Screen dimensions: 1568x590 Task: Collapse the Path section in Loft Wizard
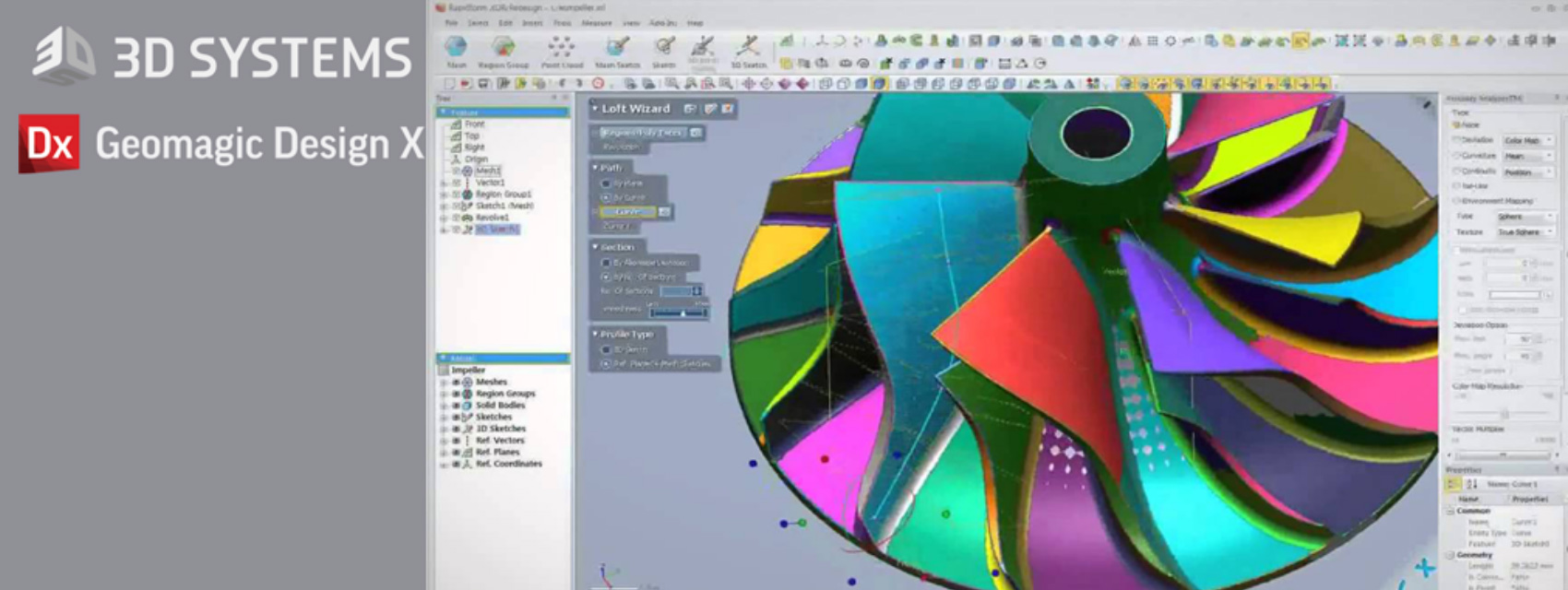point(595,168)
